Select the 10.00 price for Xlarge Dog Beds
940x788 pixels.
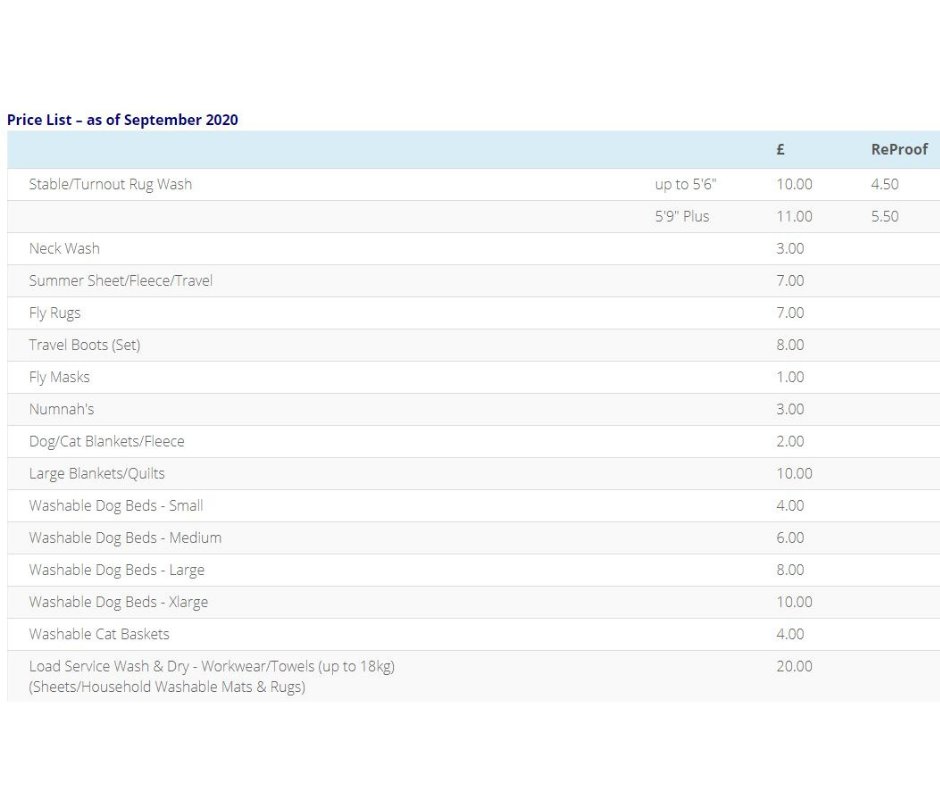(x=794, y=602)
